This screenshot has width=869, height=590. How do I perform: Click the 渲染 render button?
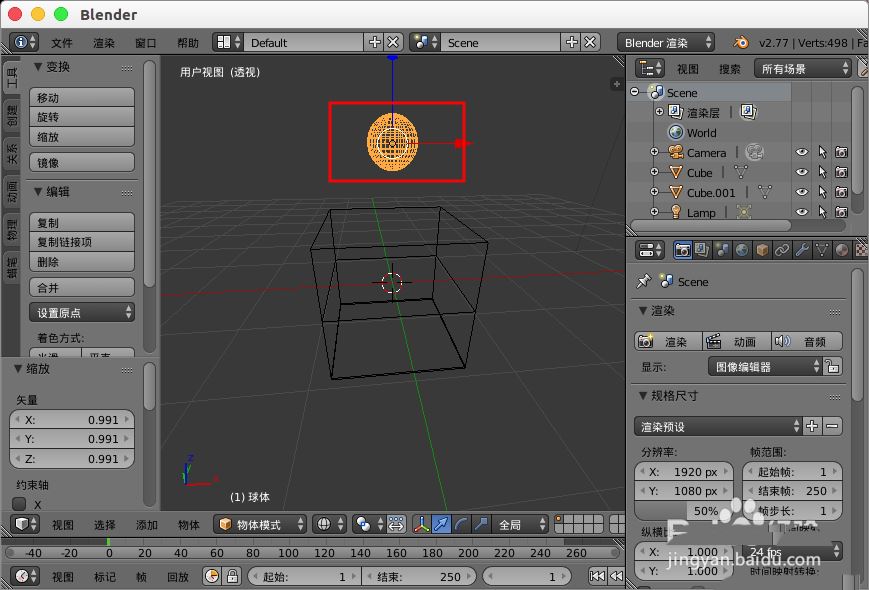[667, 341]
